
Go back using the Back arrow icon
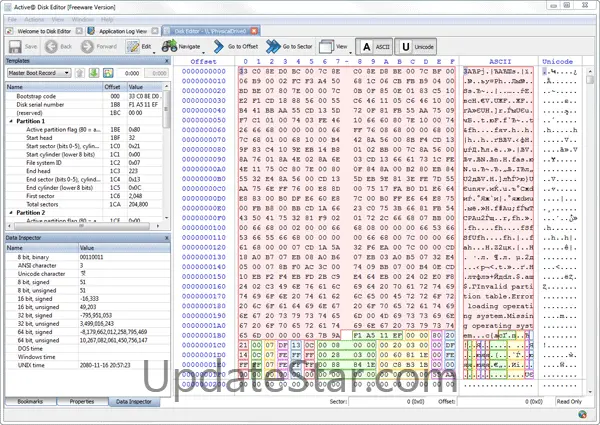(x=51, y=47)
